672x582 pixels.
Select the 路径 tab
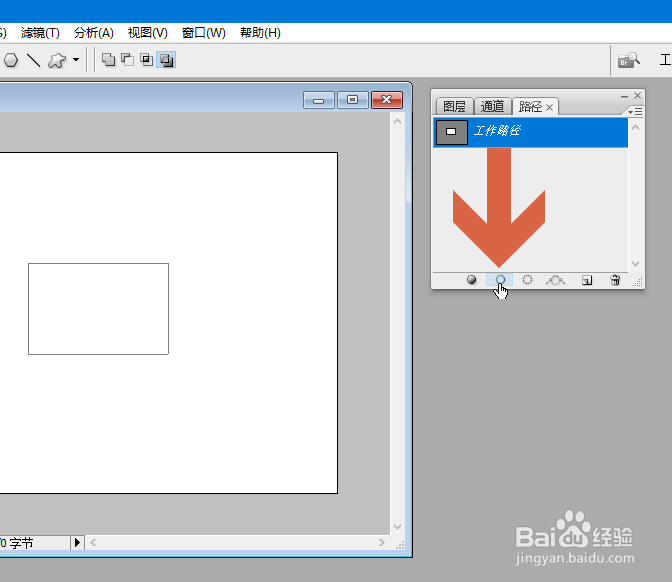coord(530,106)
